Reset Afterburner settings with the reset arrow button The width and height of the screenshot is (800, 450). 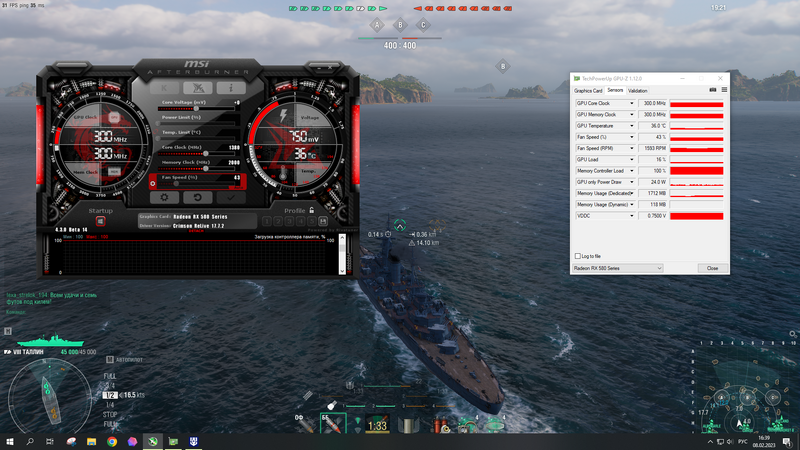tap(197, 197)
